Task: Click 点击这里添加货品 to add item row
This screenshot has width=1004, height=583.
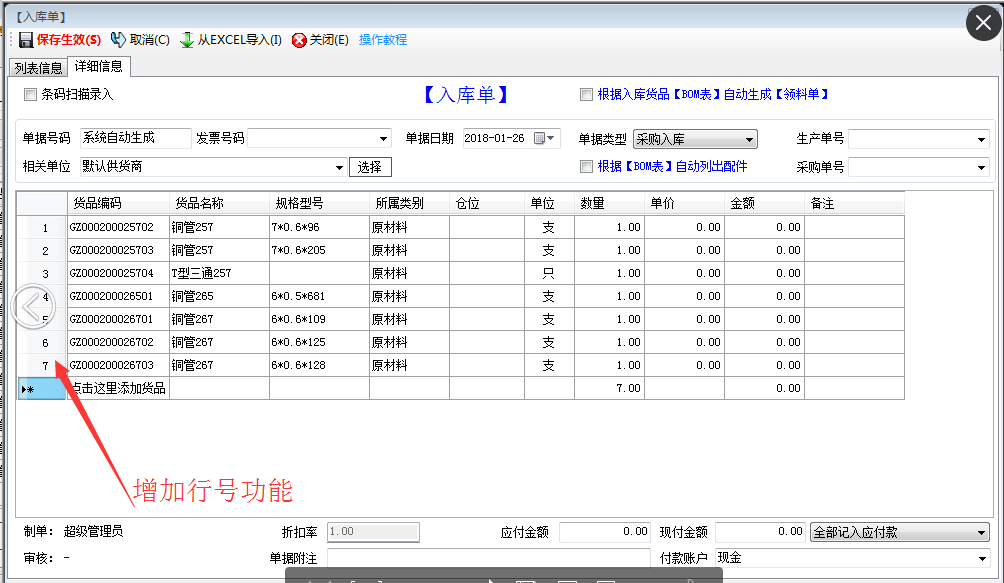Action: [x=118, y=388]
